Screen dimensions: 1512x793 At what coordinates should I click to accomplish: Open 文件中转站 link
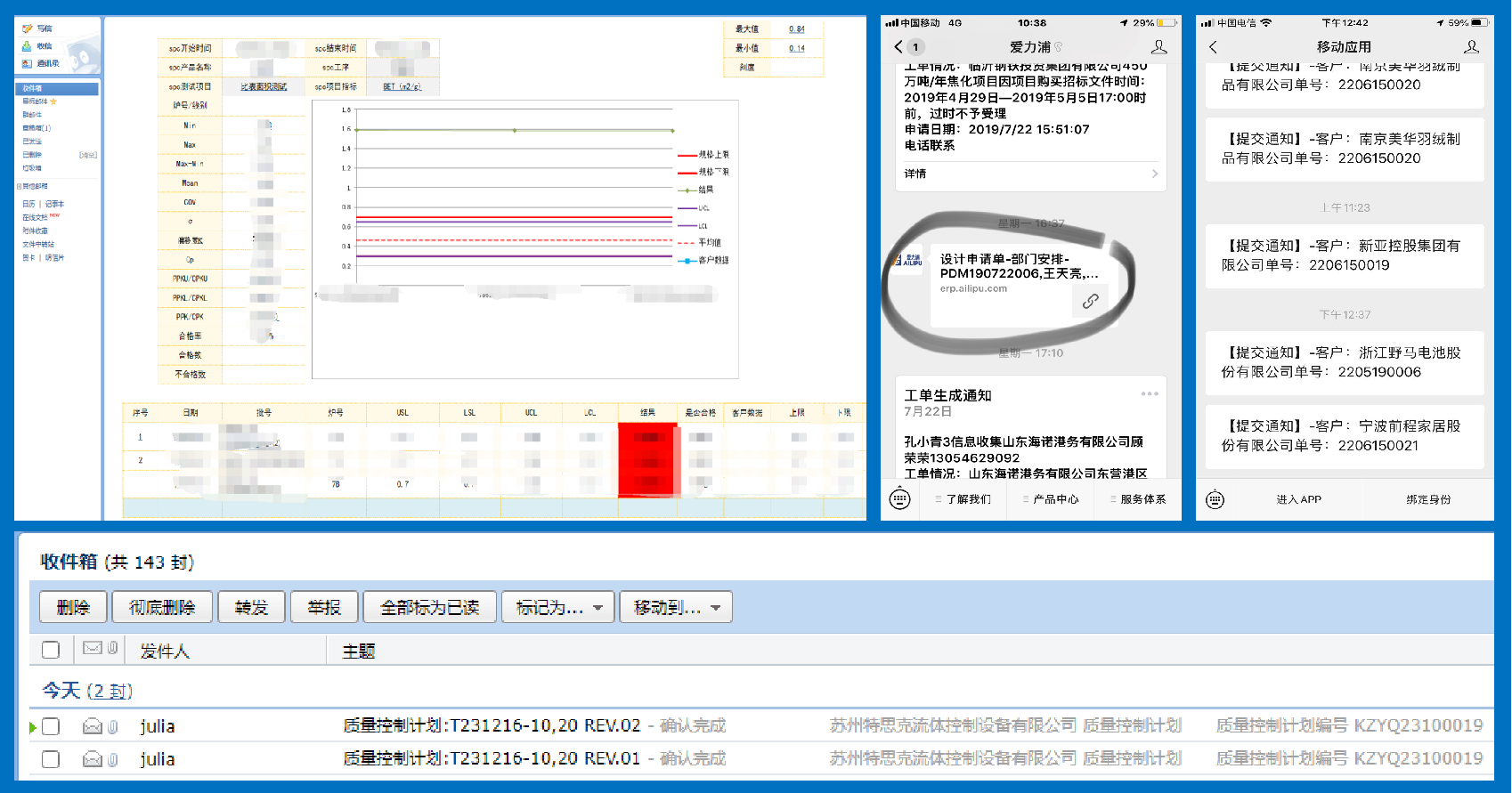click(38, 244)
